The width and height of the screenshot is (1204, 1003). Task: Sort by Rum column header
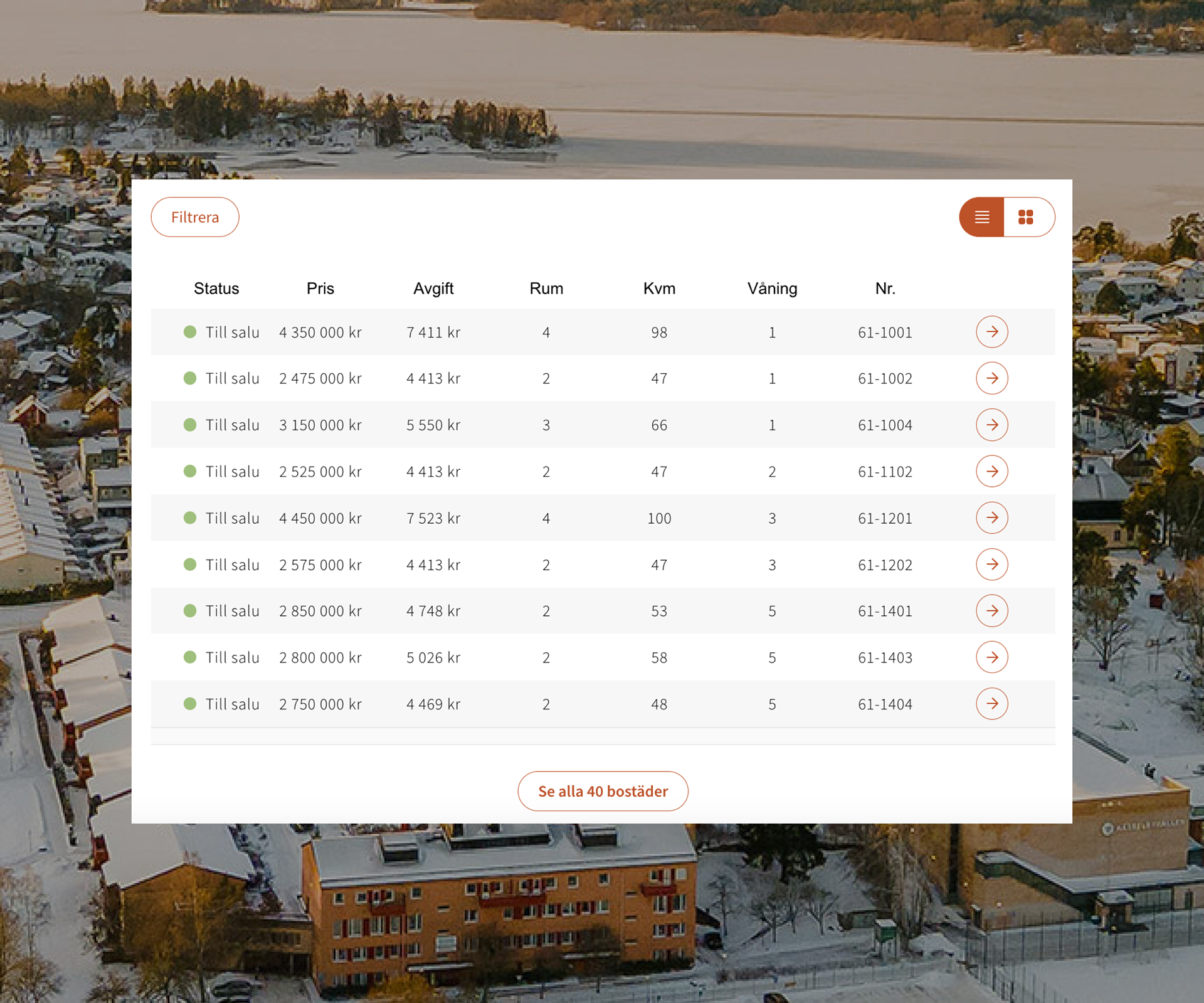(546, 289)
